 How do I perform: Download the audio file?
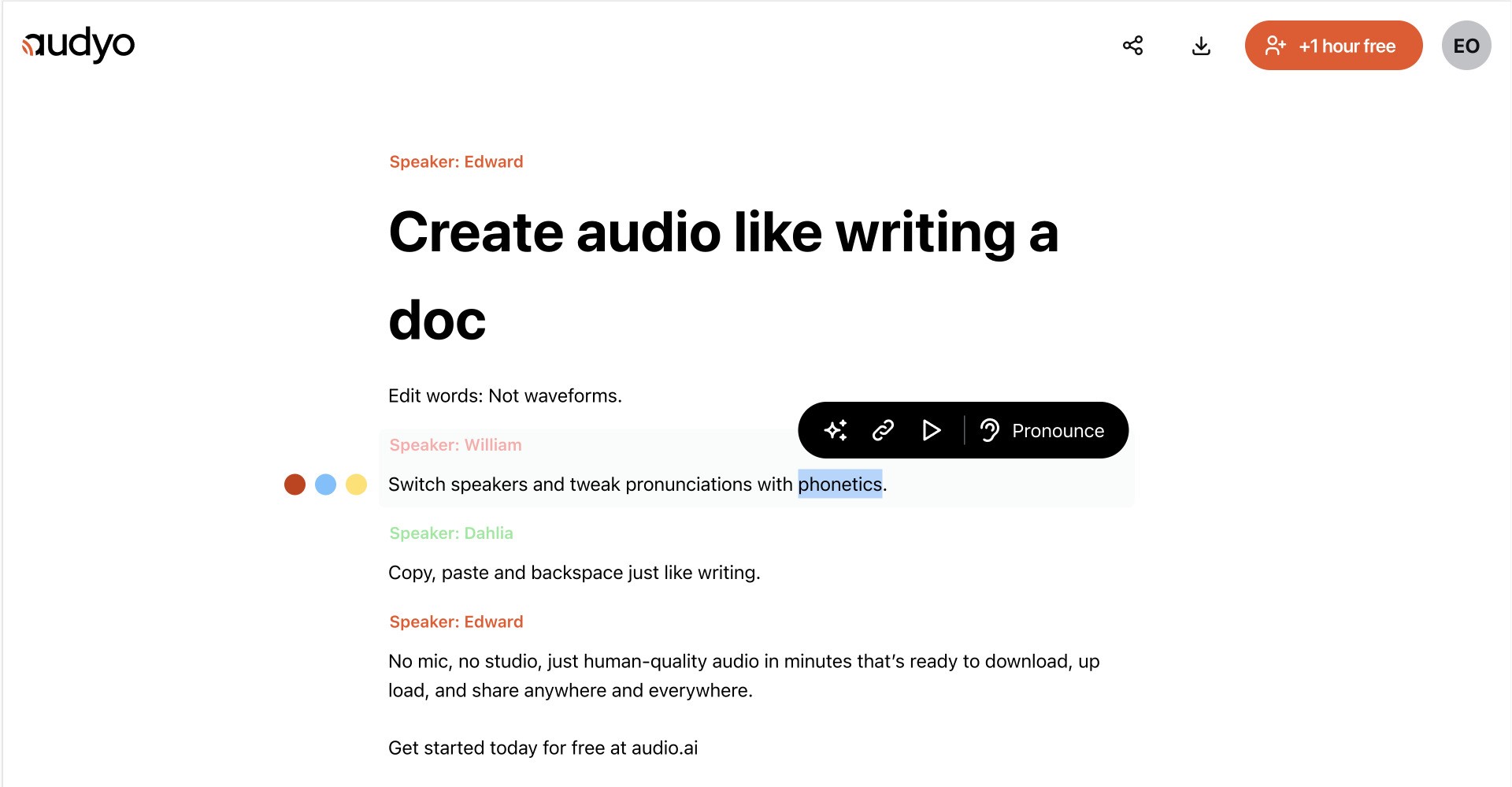tap(1202, 45)
